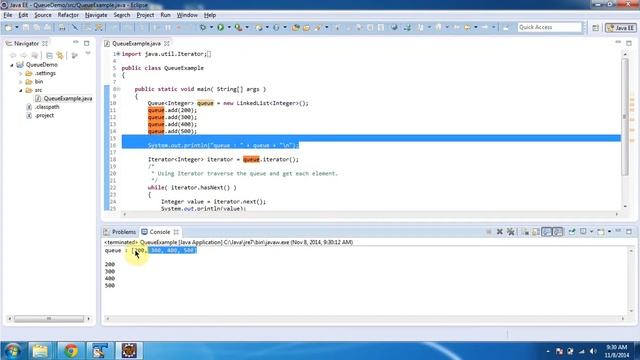Image resolution: width=640 pixels, height=360 pixels.
Task: Maximize the editor area
Action: 629,43
